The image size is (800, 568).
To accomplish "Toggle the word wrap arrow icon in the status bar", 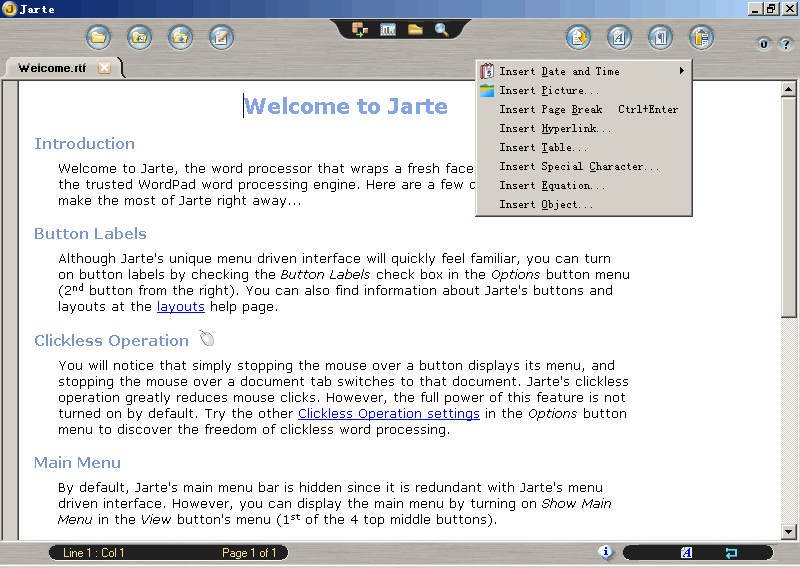I will 731,552.
